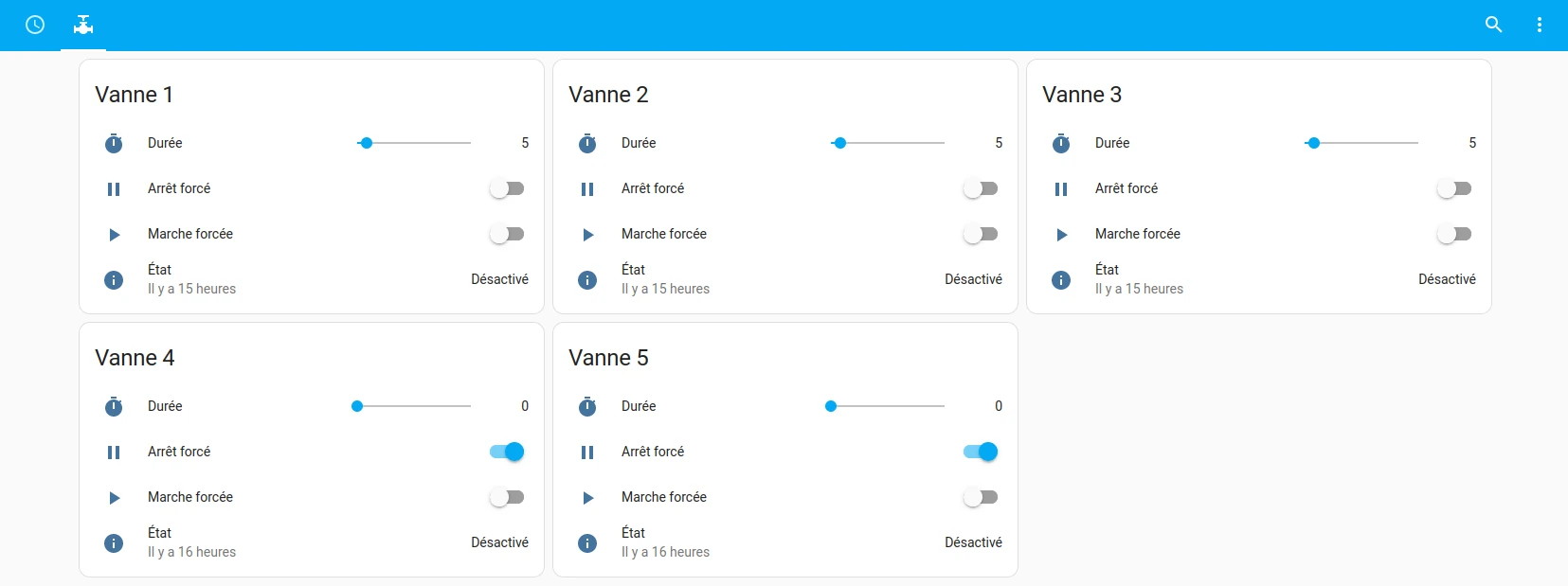Click the info icon next to État in Vanne 5
Screen dimensions: 1568x586
pos(587,543)
